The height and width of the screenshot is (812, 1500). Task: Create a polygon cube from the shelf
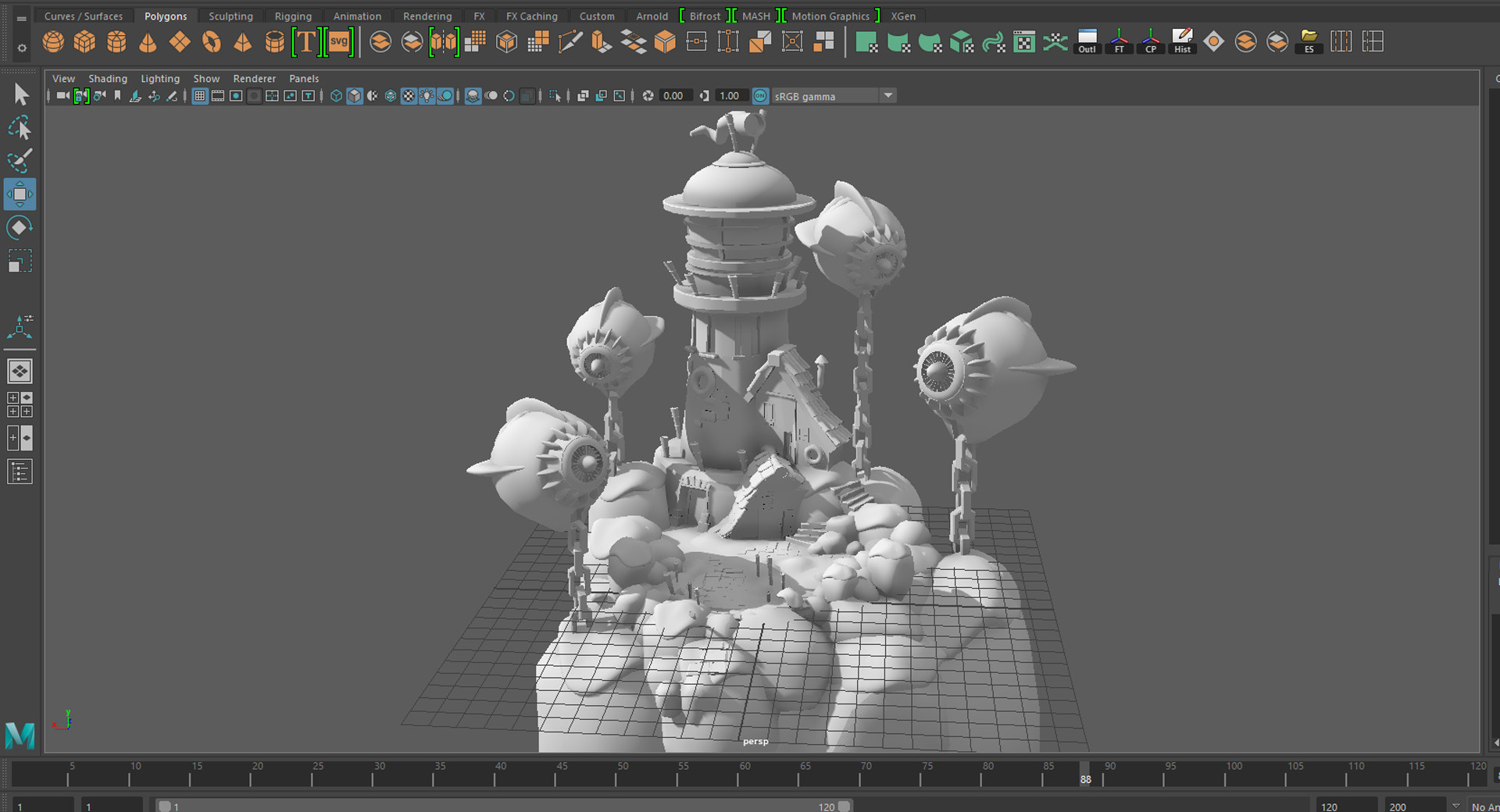tap(84, 41)
